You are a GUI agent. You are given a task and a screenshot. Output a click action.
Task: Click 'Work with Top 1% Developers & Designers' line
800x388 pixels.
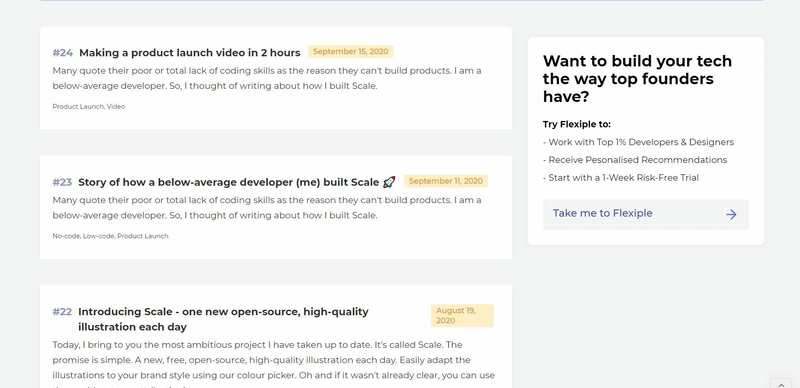pyautogui.click(x=638, y=142)
